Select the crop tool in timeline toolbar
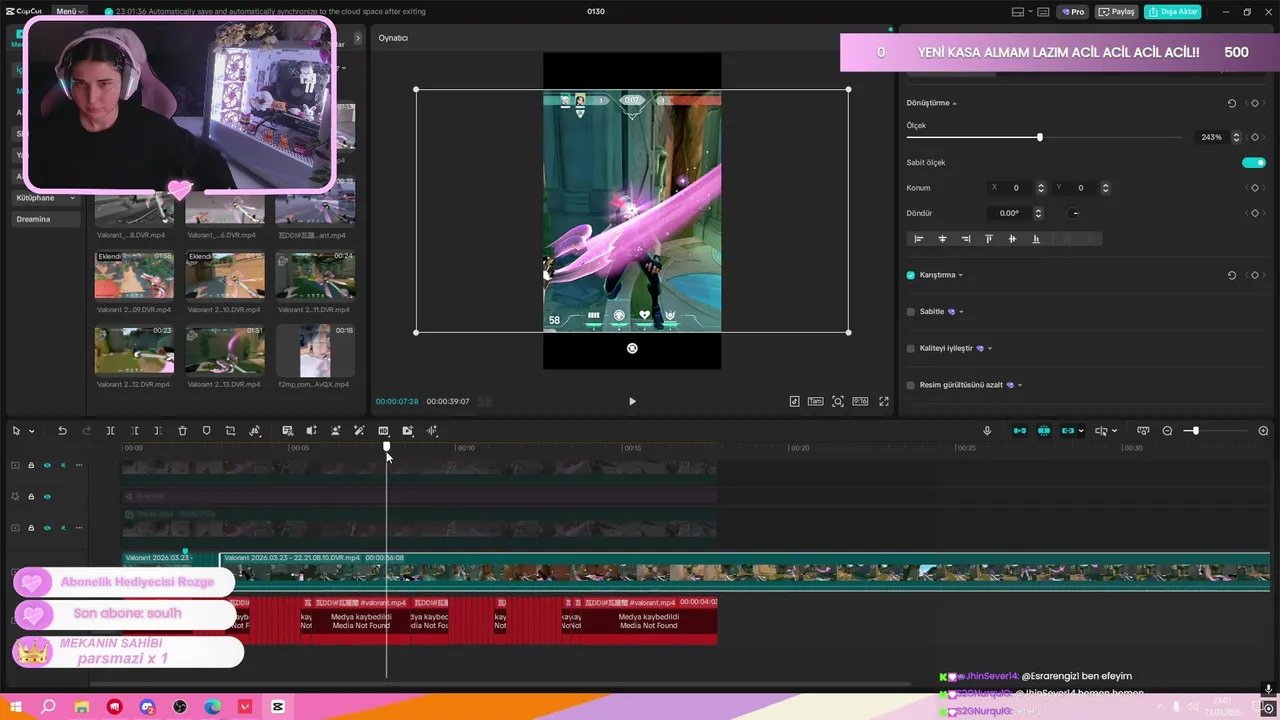Viewport: 1280px width, 720px height. 230,431
